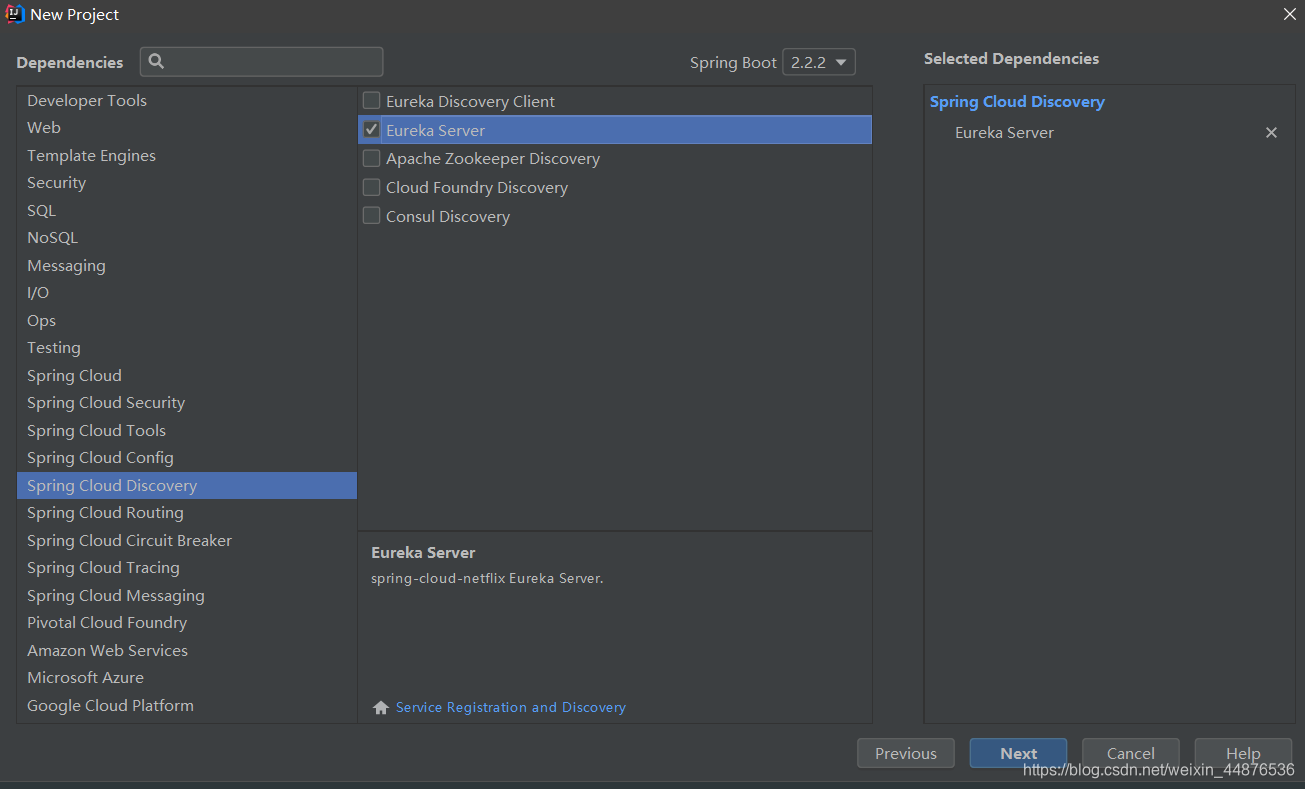Image resolution: width=1305 pixels, height=789 pixels.
Task: Click the IntelliJ logo in the title bar
Action: coord(15,14)
